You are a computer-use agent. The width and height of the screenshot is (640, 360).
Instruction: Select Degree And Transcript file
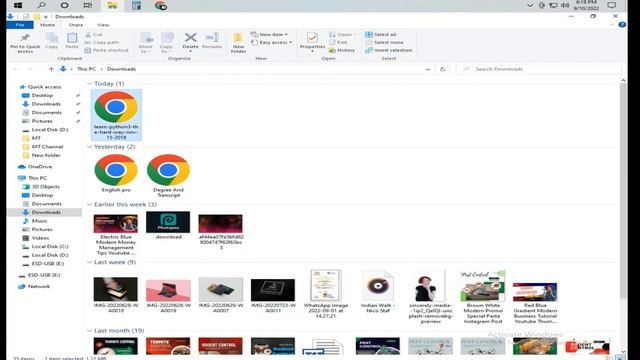coord(168,176)
